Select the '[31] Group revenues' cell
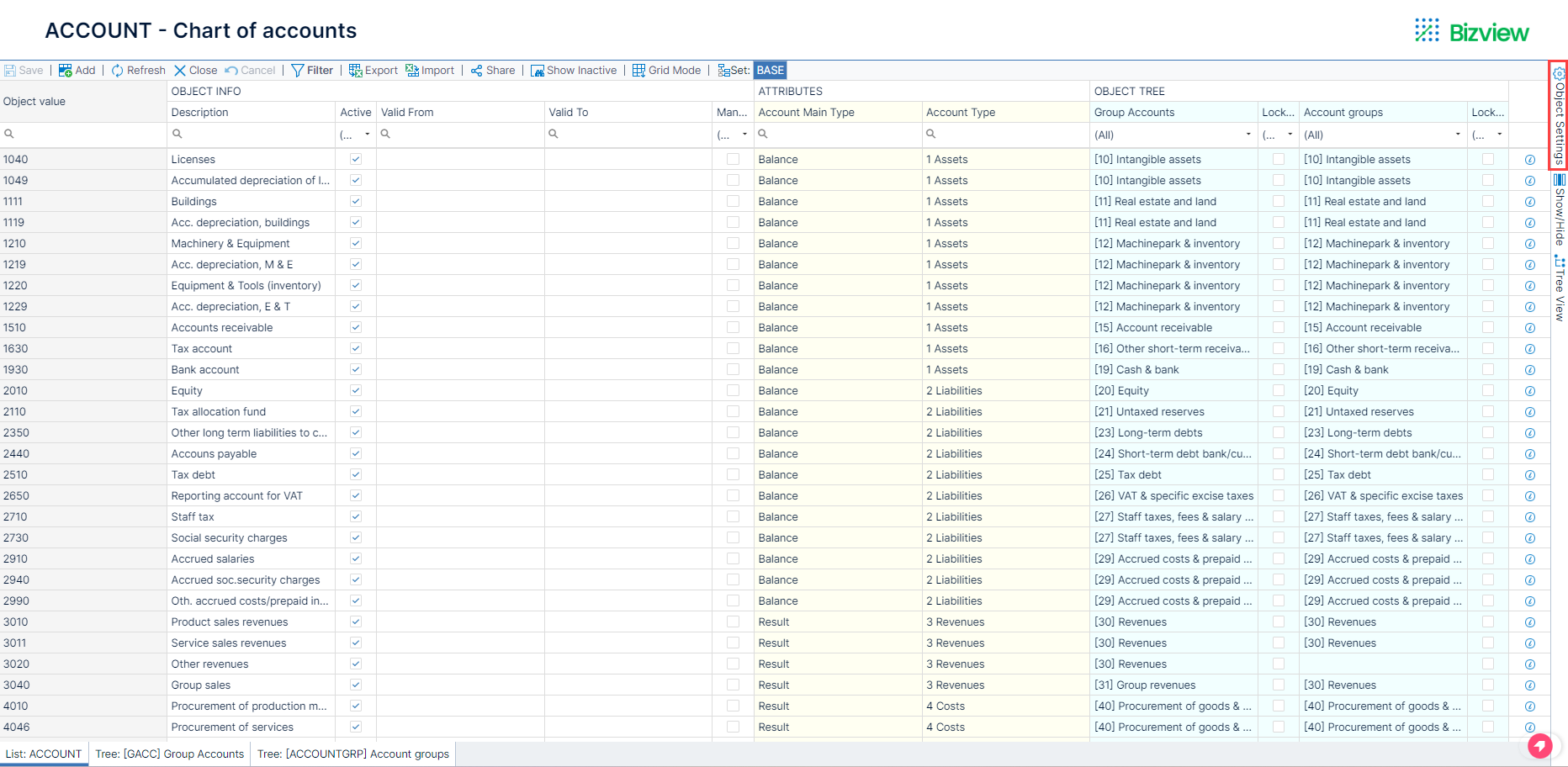Screen dimensions: 1568x767 pyautogui.click(x=1173, y=685)
